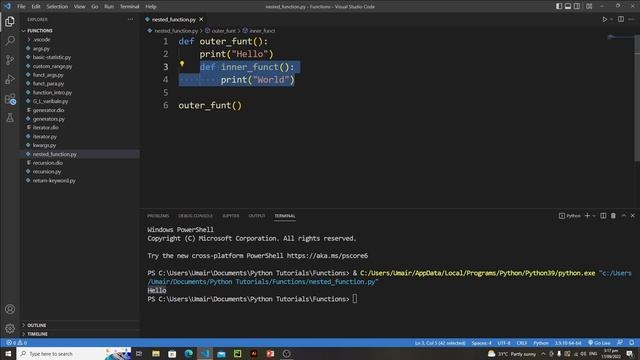Click errors and warnings count in status bar
The height and width of the screenshot is (360, 640).
(16, 343)
